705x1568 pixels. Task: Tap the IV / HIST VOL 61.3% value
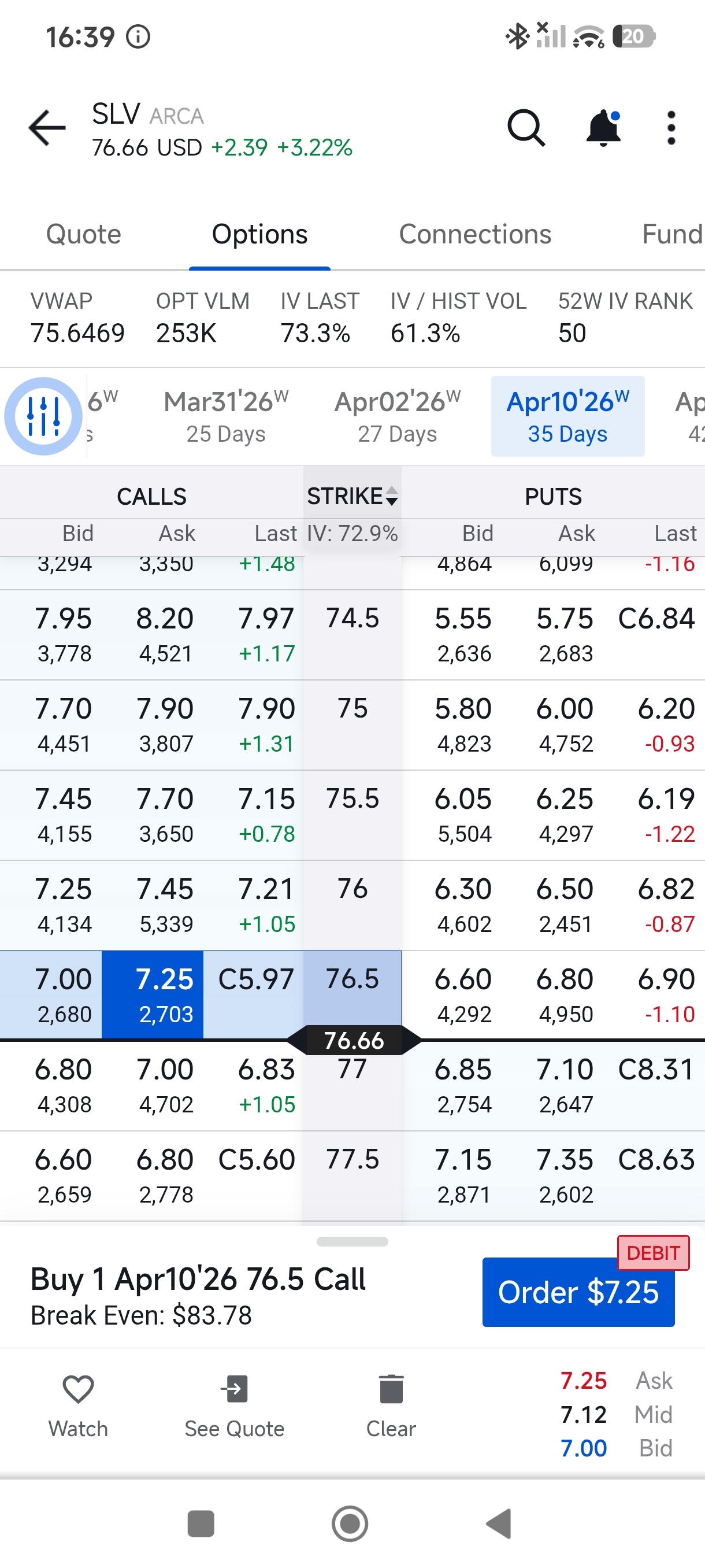point(425,333)
